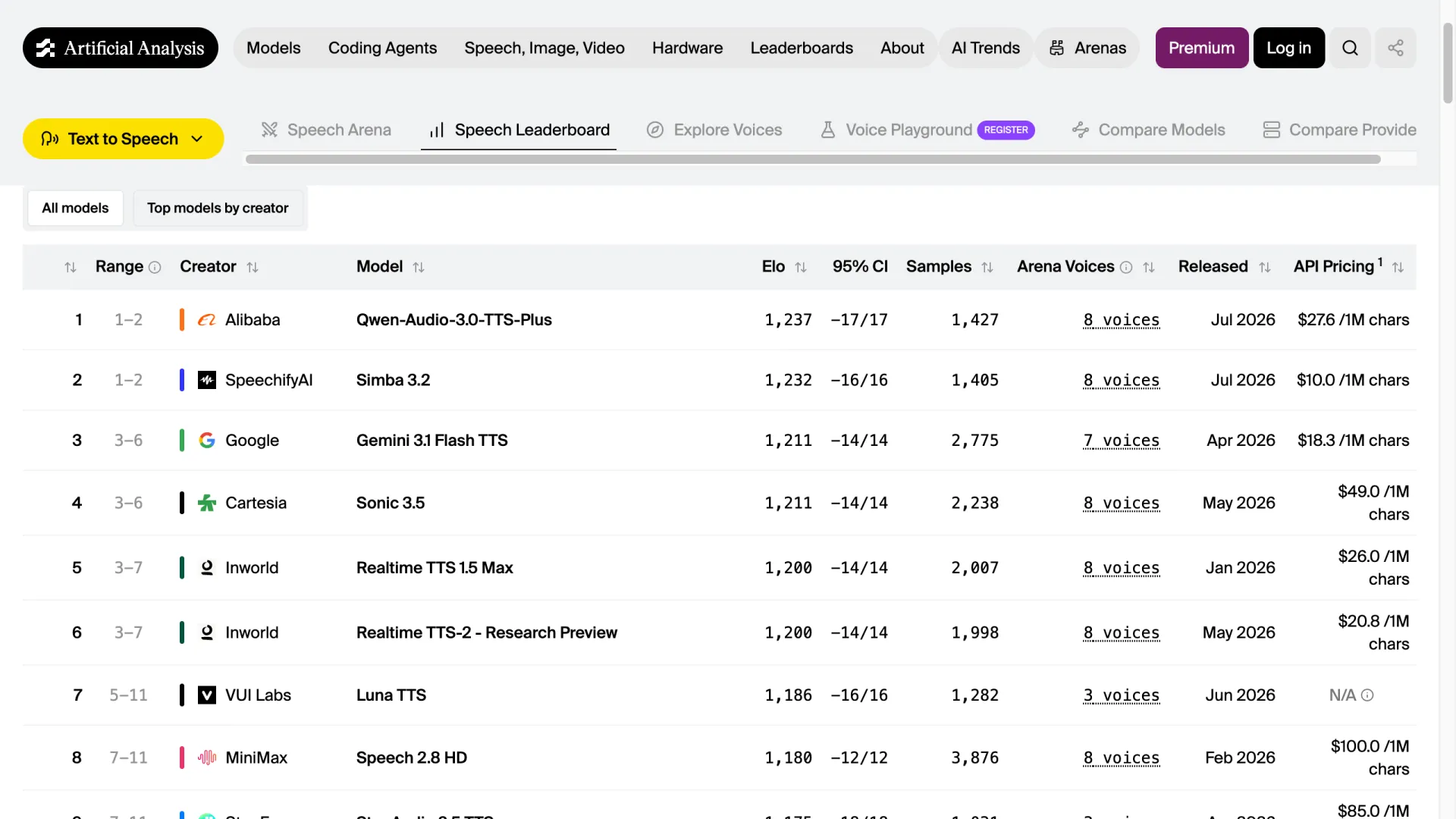The width and height of the screenshot is (1456, 819).
Task: Open 8 voices link for Speech 2.8 HD
Action: coord(1122,758)
